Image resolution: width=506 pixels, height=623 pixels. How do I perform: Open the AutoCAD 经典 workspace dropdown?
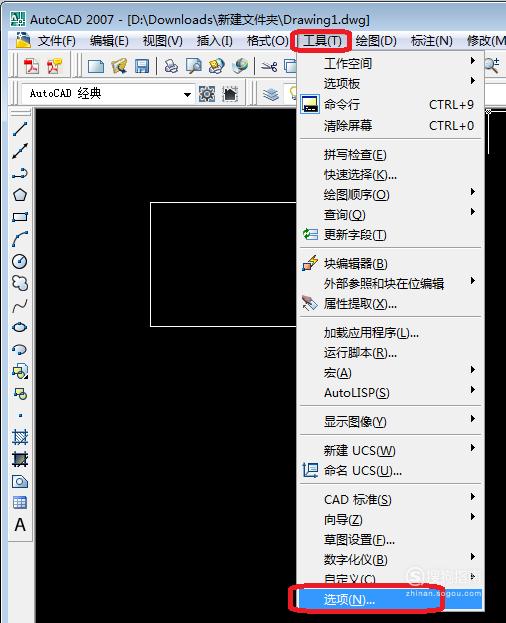coord(187,95)
